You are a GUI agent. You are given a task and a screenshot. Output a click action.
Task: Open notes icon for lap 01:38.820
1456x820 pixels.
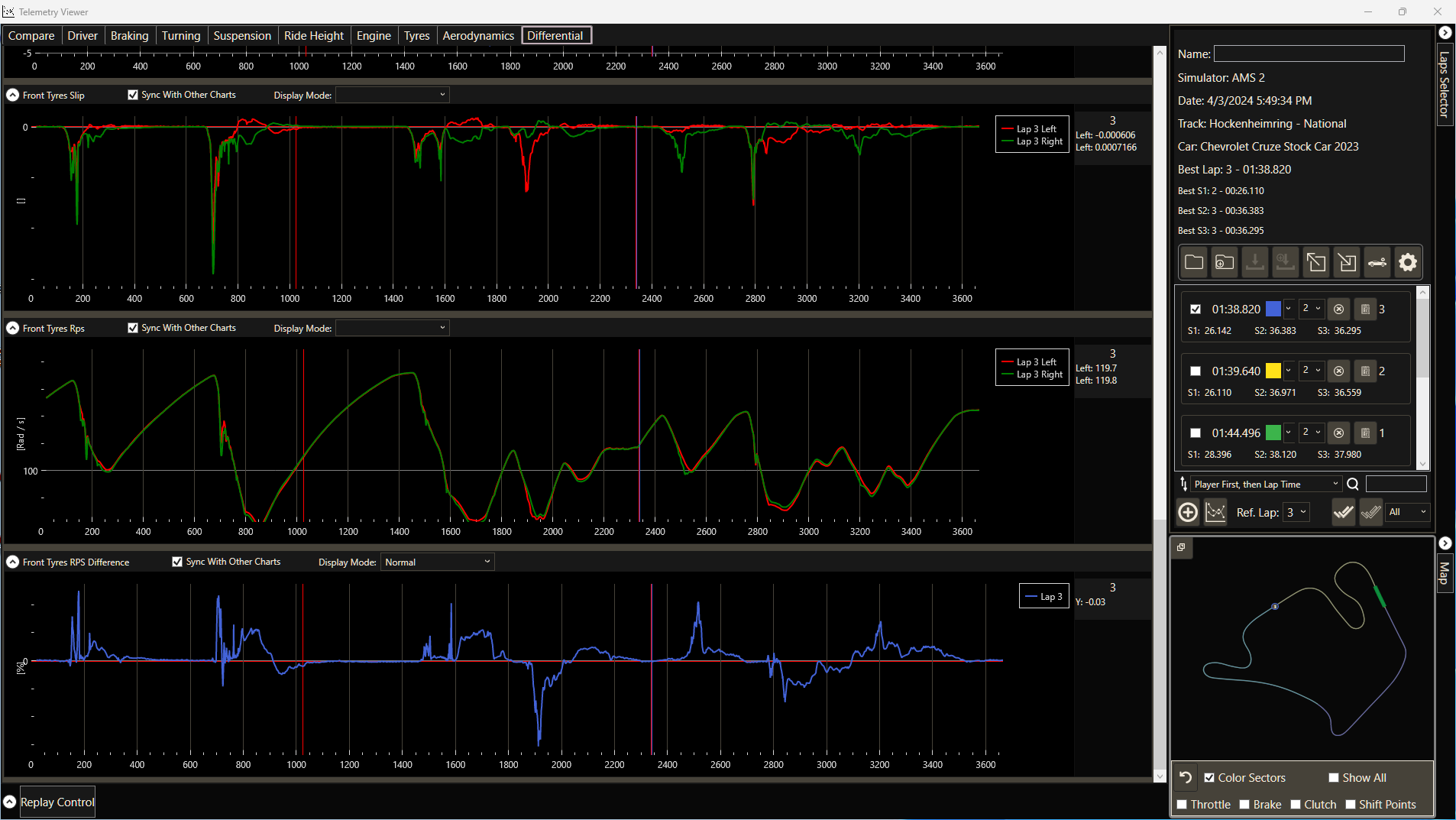pos(1366,310)
